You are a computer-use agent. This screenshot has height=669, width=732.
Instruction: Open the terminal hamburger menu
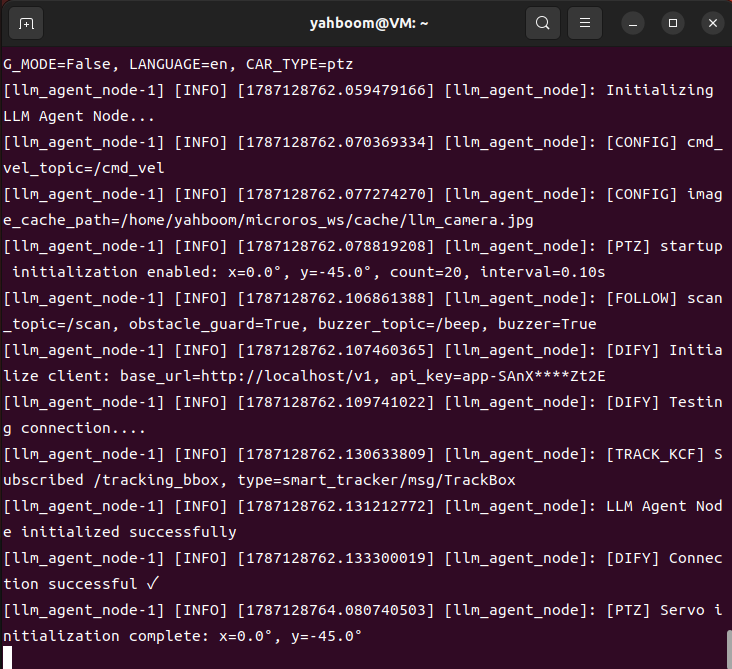(x=584, y=23)
